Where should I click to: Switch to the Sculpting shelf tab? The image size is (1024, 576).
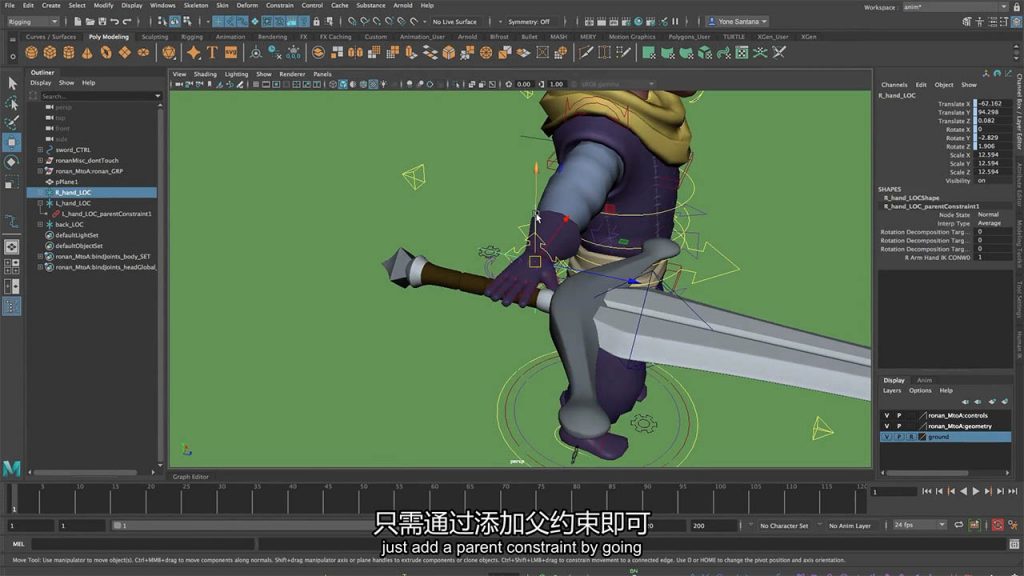(x=155, y=37)
